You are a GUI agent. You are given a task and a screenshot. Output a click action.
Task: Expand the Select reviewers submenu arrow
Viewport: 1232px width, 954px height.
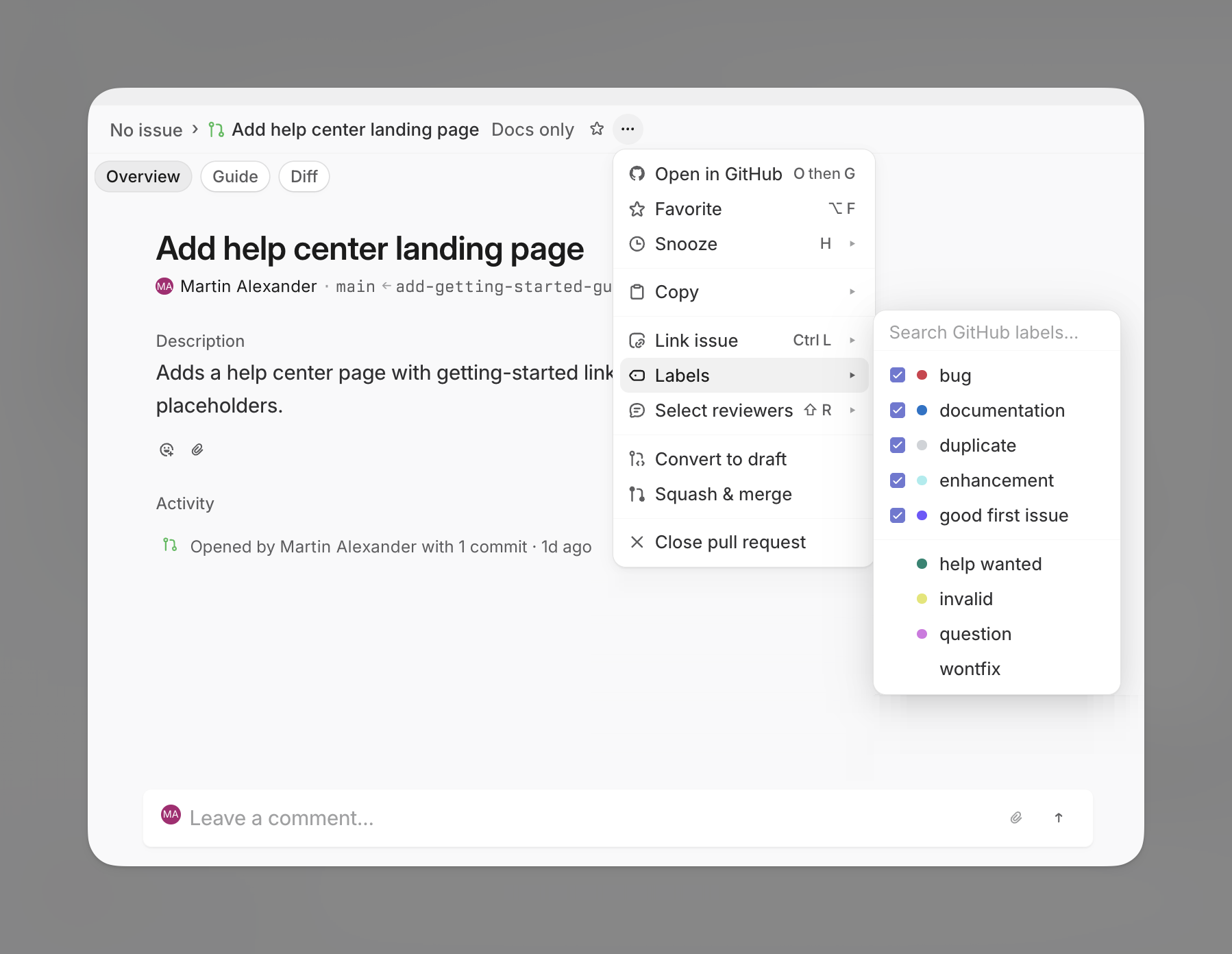(x=852, y=411)
